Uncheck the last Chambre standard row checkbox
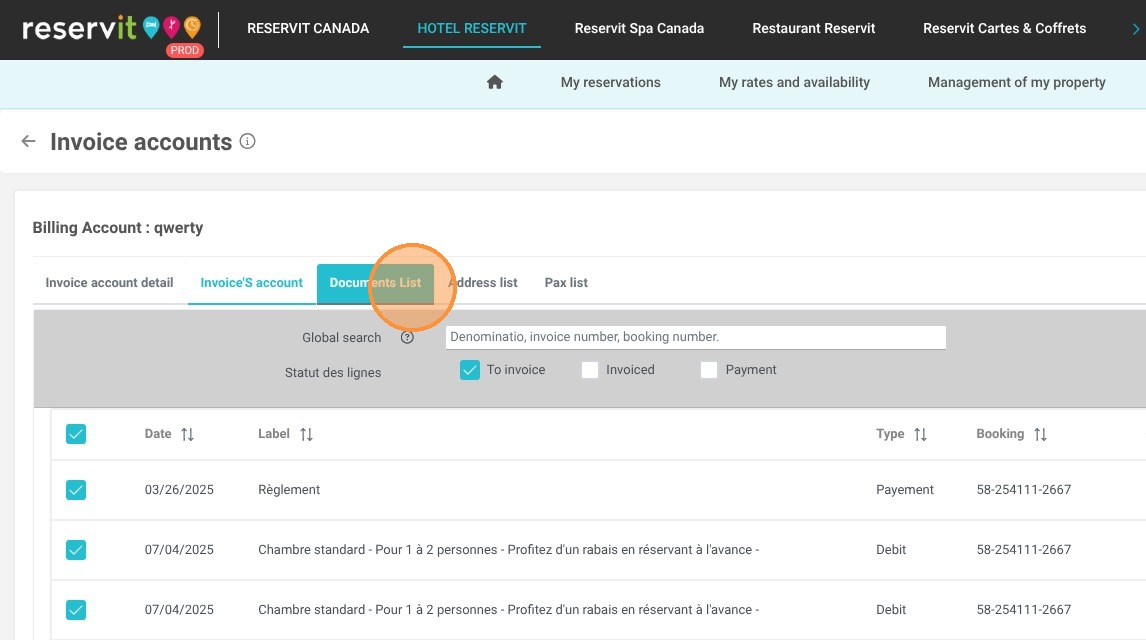 76,609
